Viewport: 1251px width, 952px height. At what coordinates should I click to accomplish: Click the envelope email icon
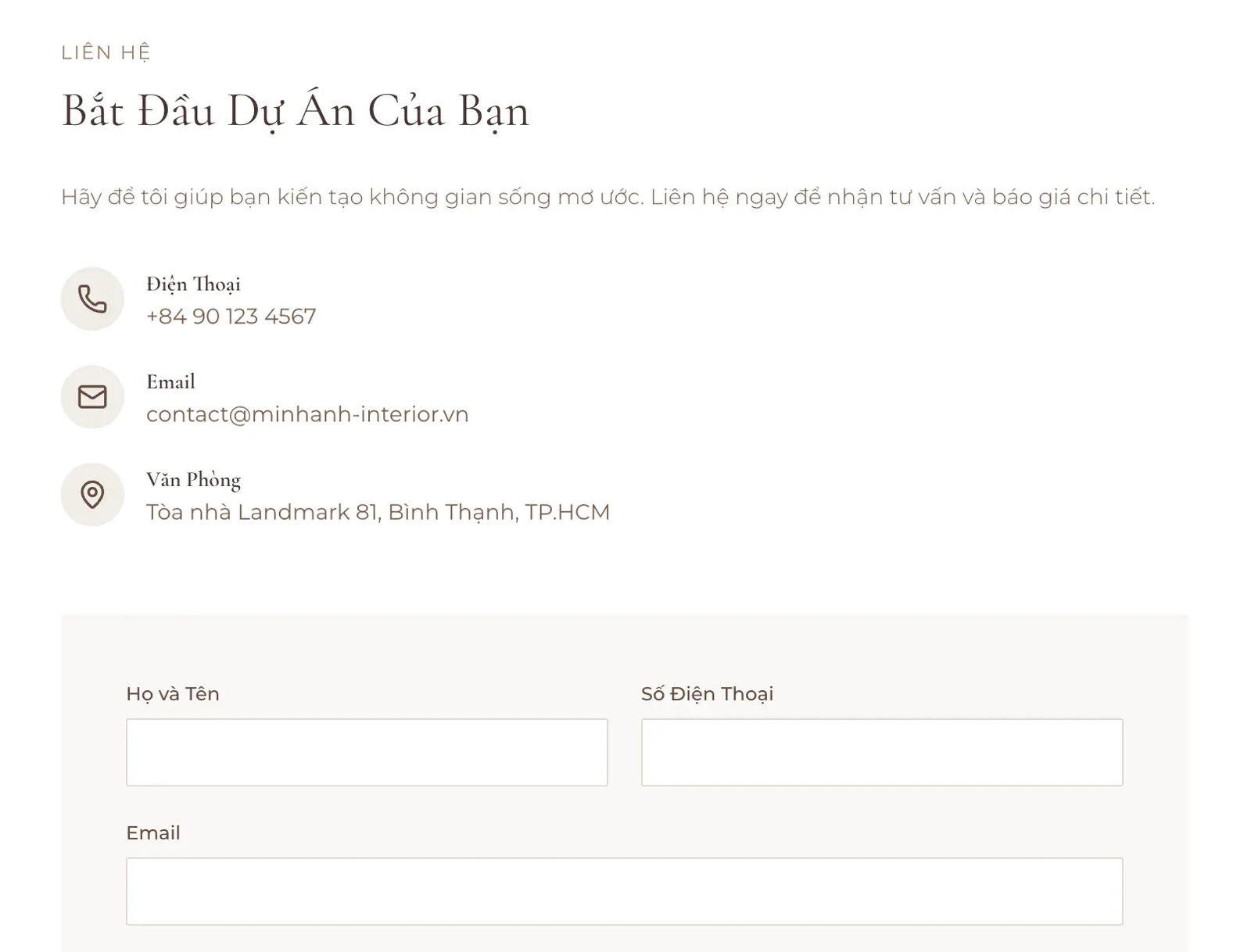(92, 397)
